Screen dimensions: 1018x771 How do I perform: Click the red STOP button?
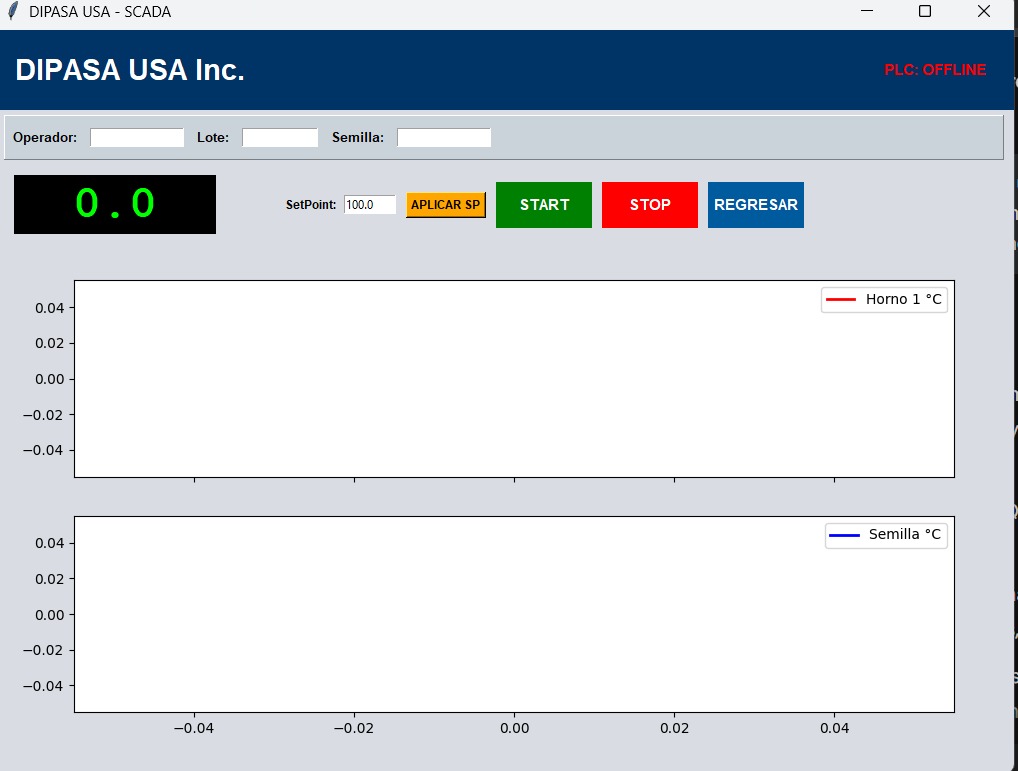(x=650, y=205)
